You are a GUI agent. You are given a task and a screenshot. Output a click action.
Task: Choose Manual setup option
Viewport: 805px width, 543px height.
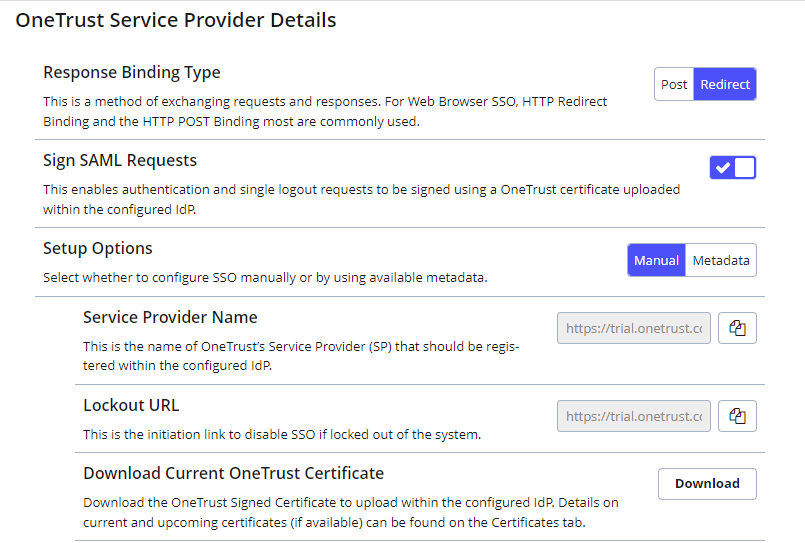click(656, 260)
